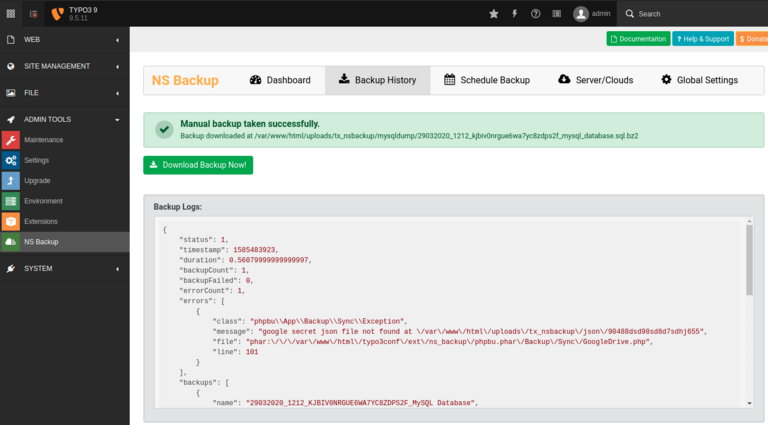Open the Environment module
Viewport: 768px width, 425px height.
click(43, 201)
